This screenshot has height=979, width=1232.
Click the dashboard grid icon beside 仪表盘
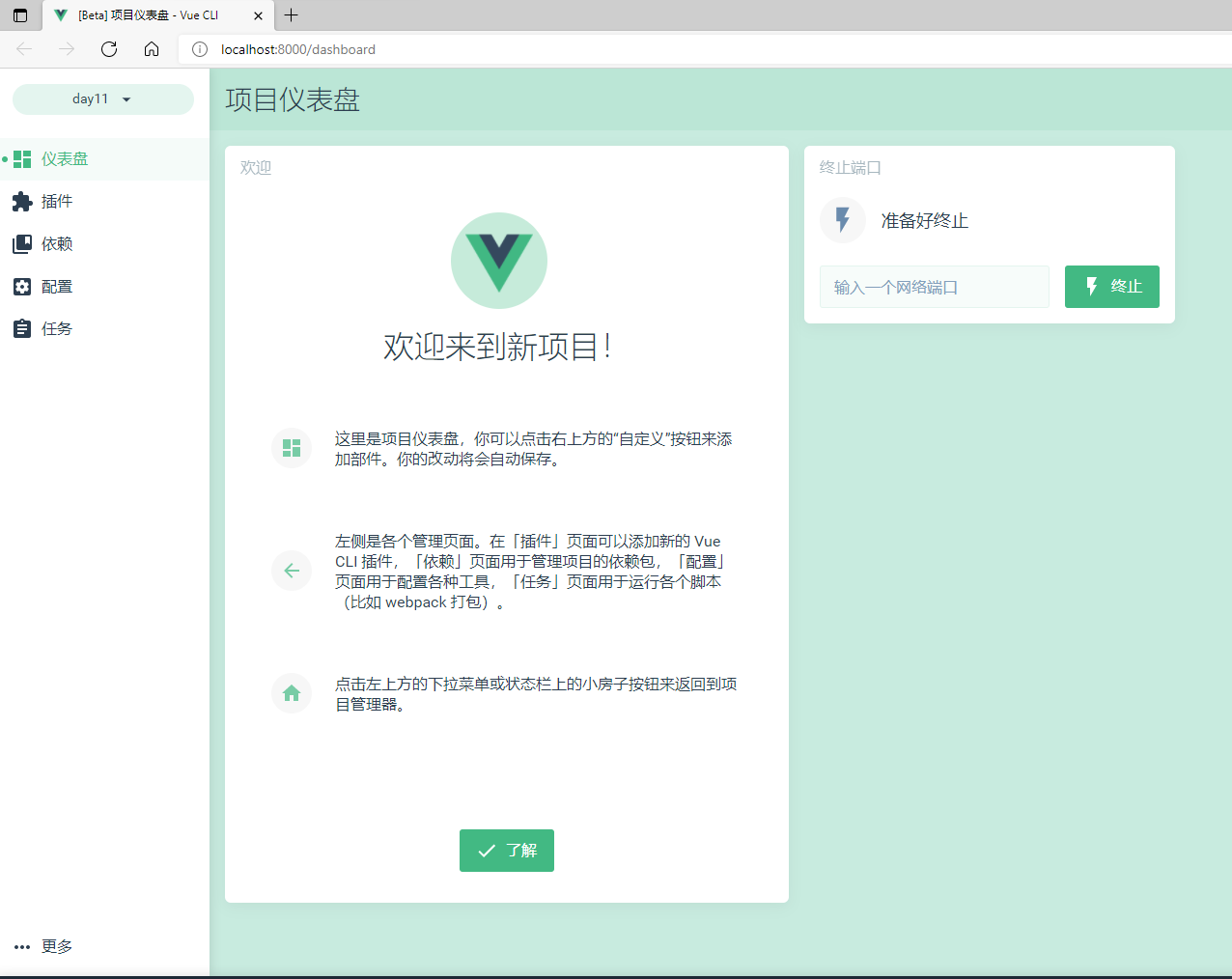22,159
